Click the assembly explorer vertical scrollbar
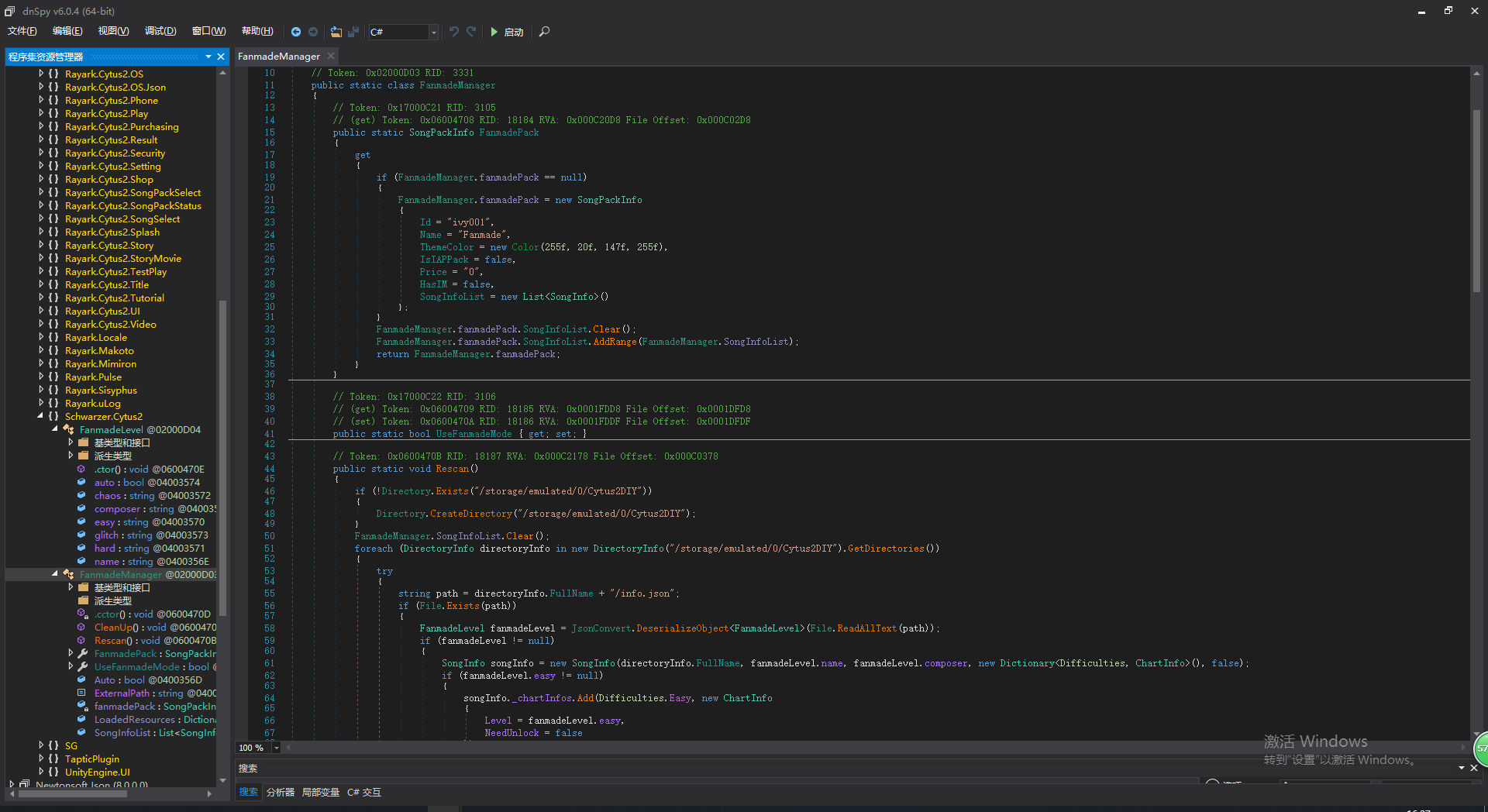The image size is (1488, 812). point(222,457)
